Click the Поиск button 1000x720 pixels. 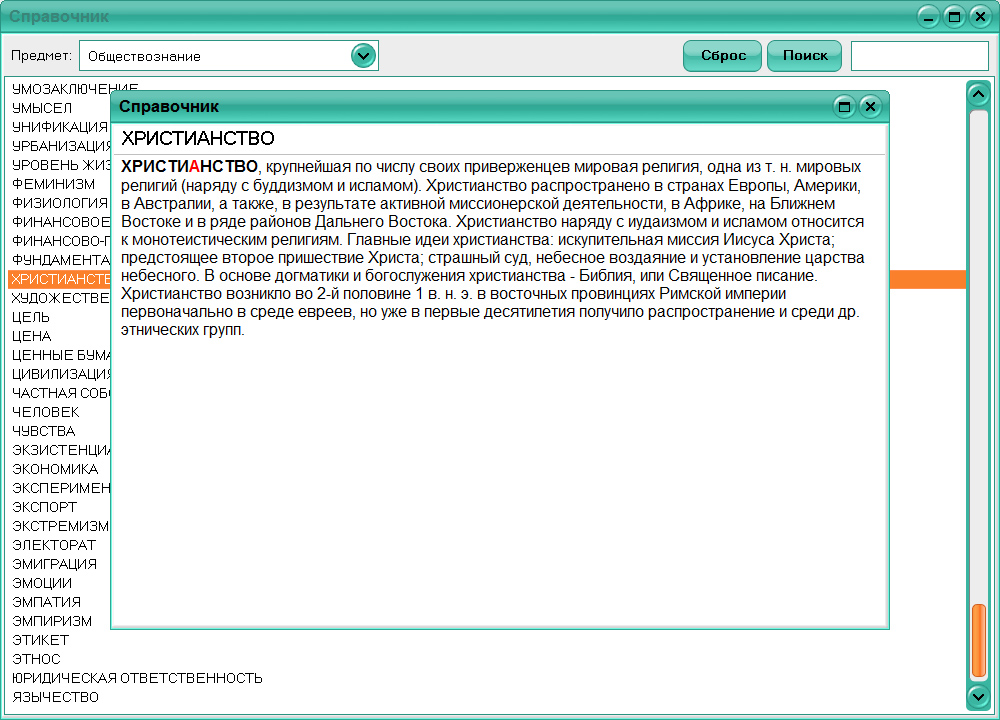[805, 56]
